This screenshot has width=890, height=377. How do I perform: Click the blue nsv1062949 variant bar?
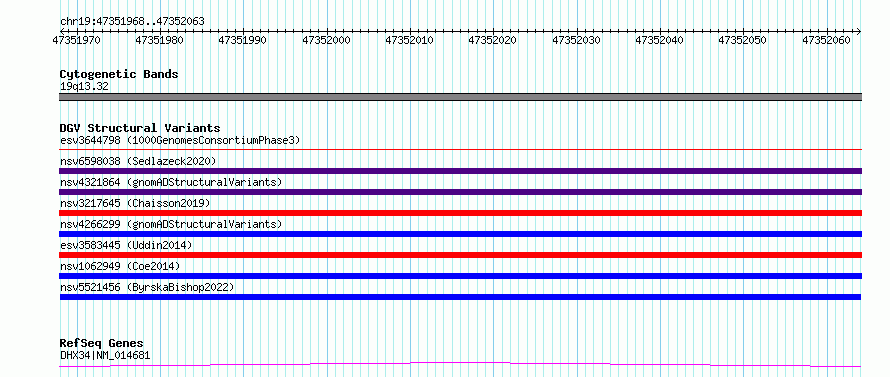(x=460, y=276)
